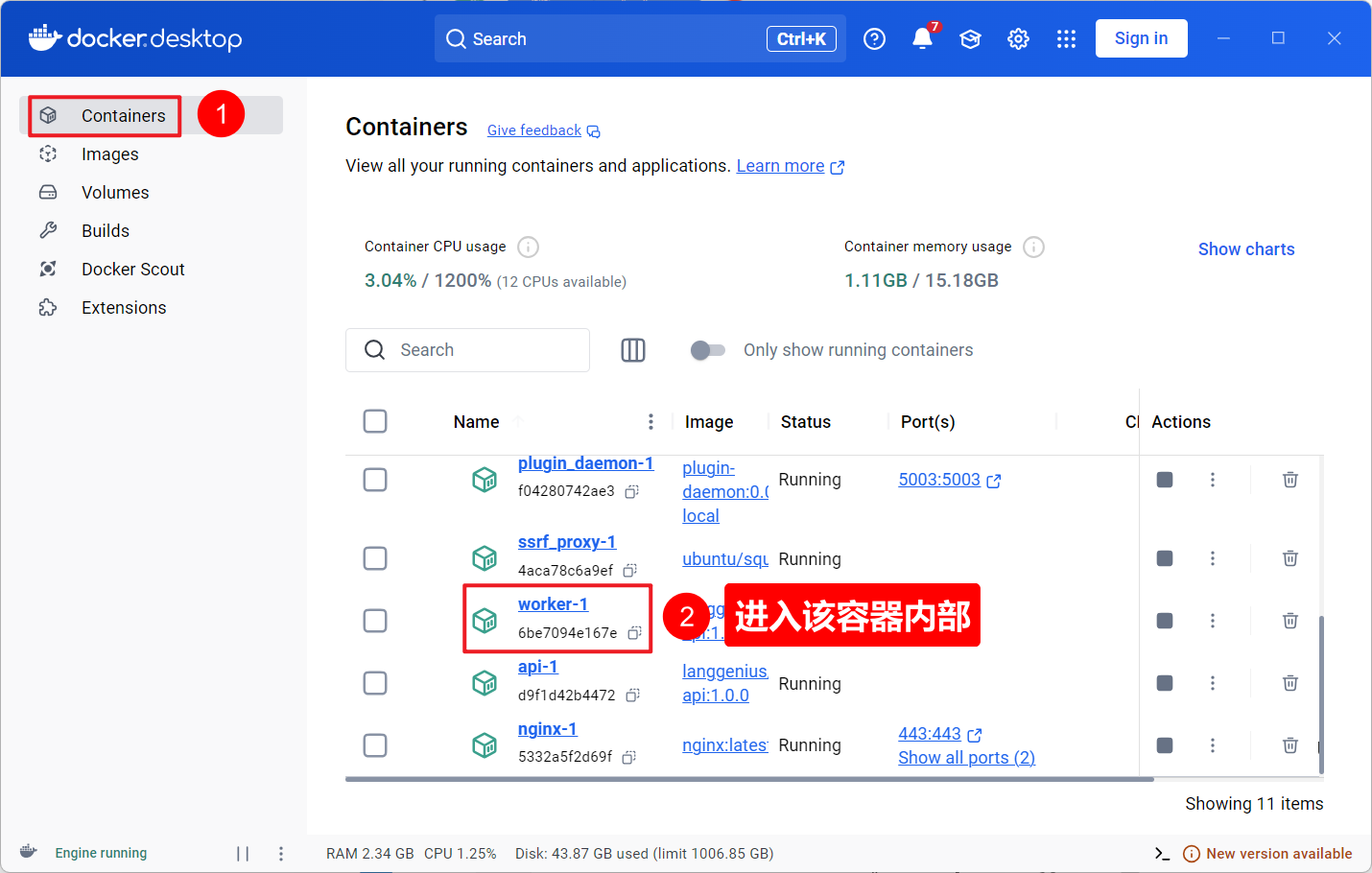This screenshot has height=873, width=1372.
Task: Open the nginx:latest image link
Action: (725, 745)
